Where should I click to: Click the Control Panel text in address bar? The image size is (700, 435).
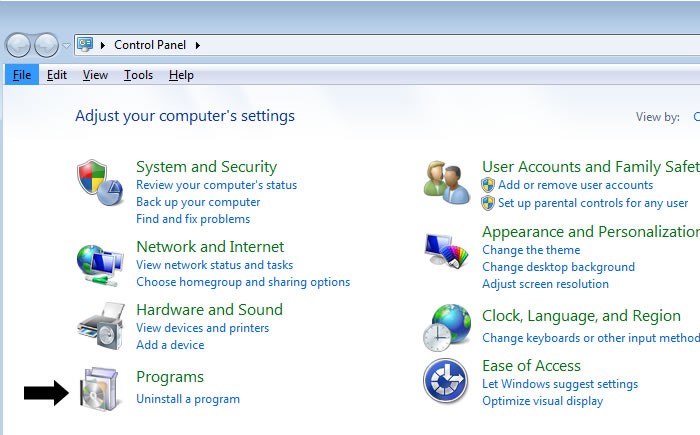(150, 45)
